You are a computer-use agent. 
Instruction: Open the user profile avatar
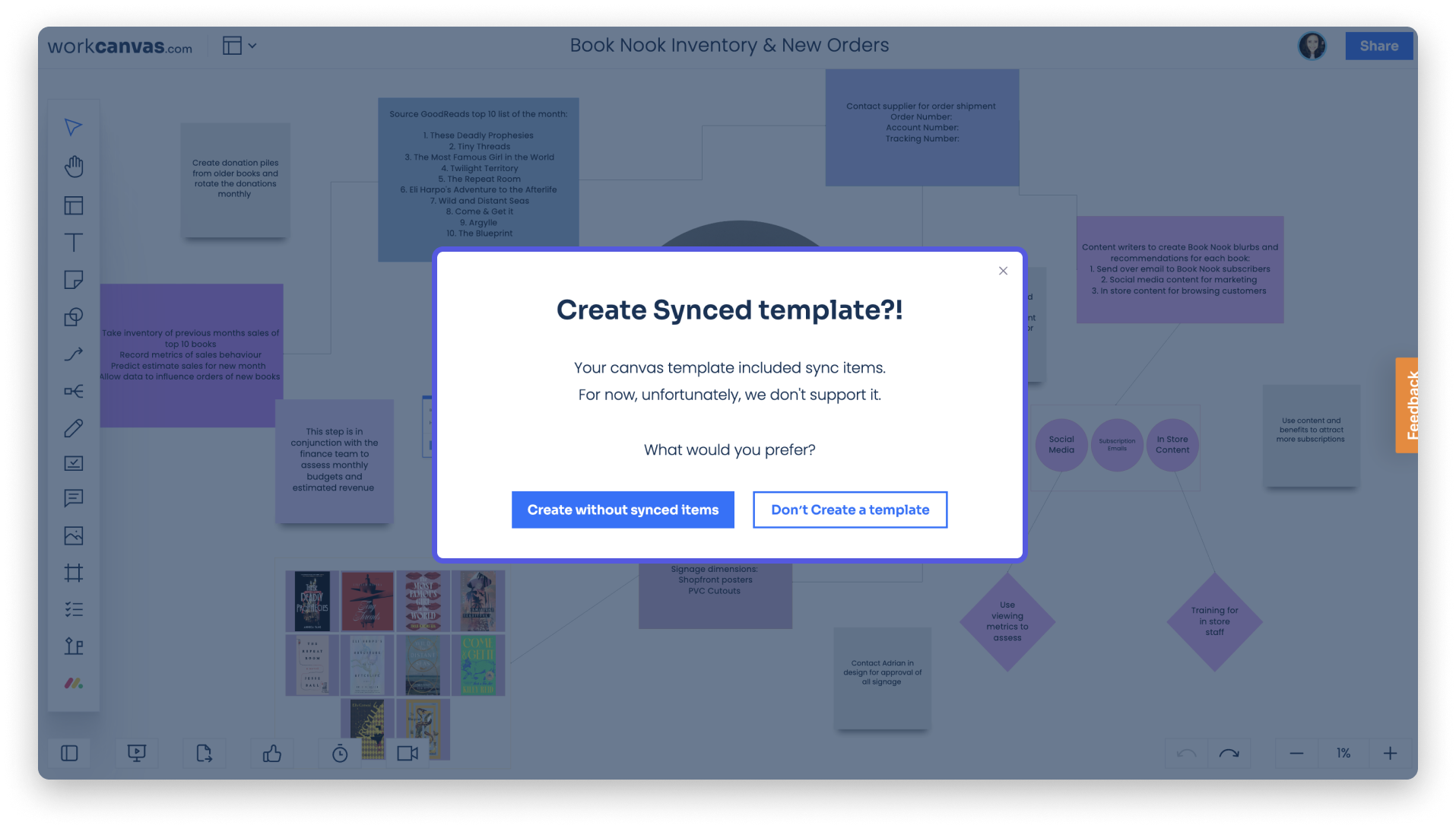click(1312, 46)
